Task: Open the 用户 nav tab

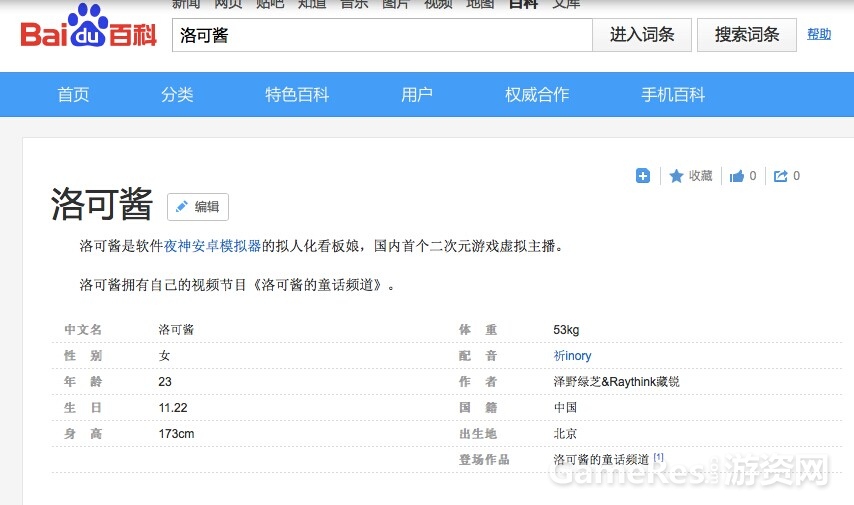Action: (x=417, y=95)
